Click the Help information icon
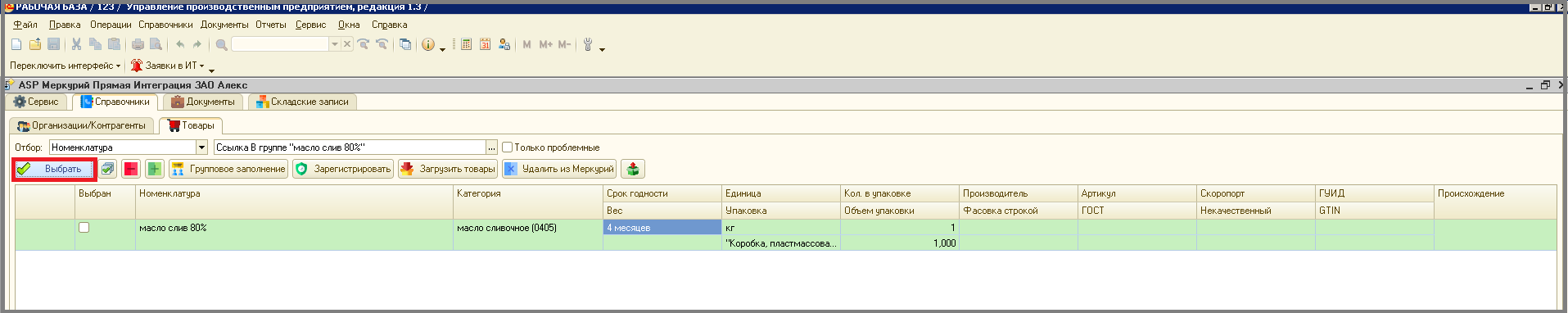1568x313 pixels. (428, 44)
